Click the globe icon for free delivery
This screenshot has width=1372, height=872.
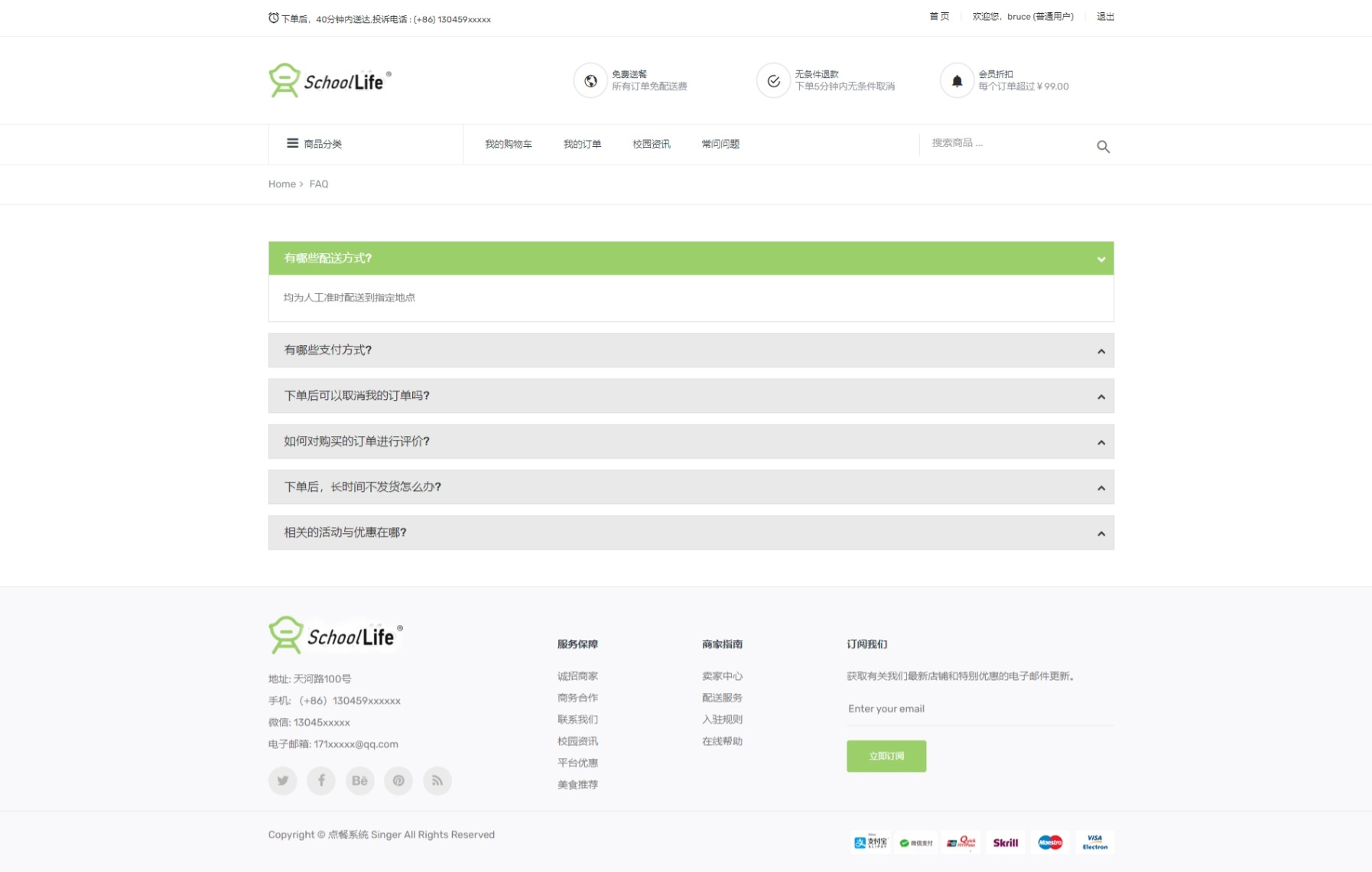tap(590, 80)
